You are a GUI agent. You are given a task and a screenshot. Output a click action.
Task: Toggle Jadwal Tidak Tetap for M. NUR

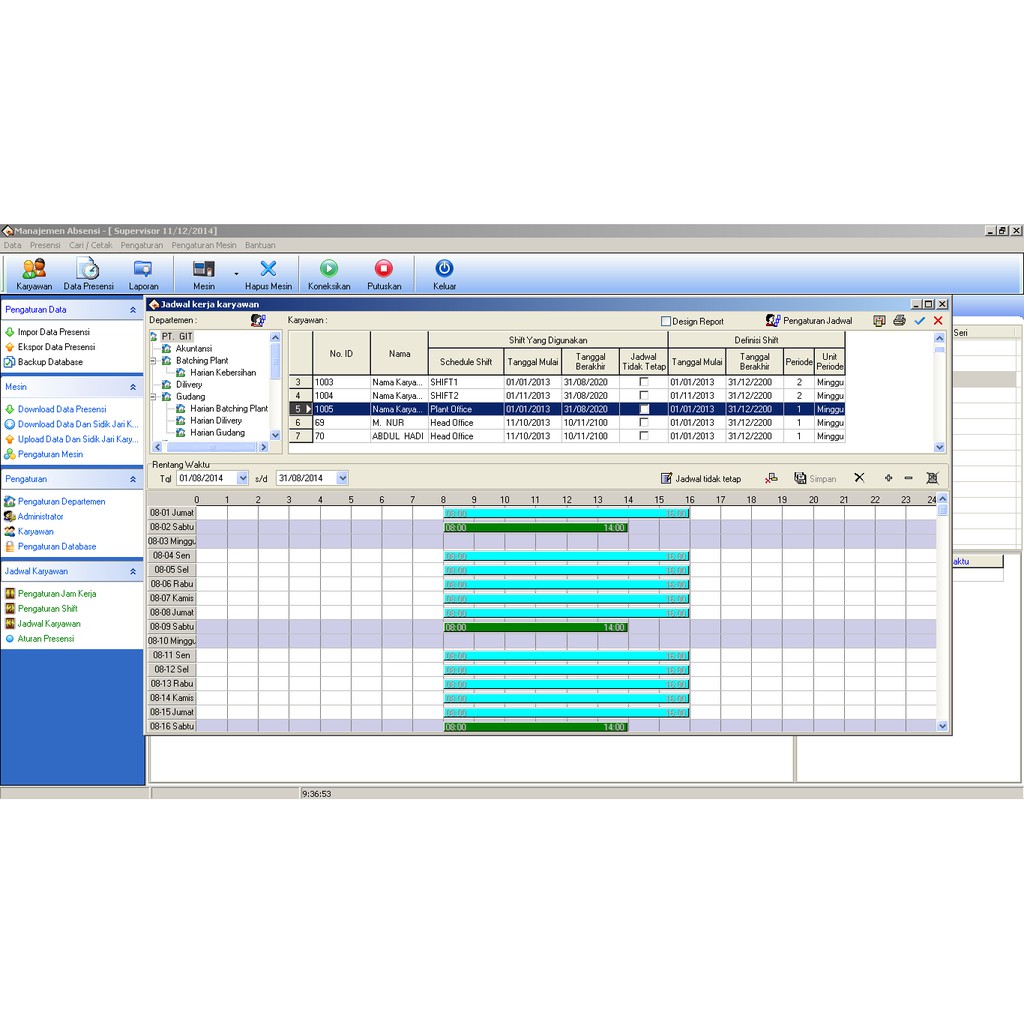pos(644,423)
